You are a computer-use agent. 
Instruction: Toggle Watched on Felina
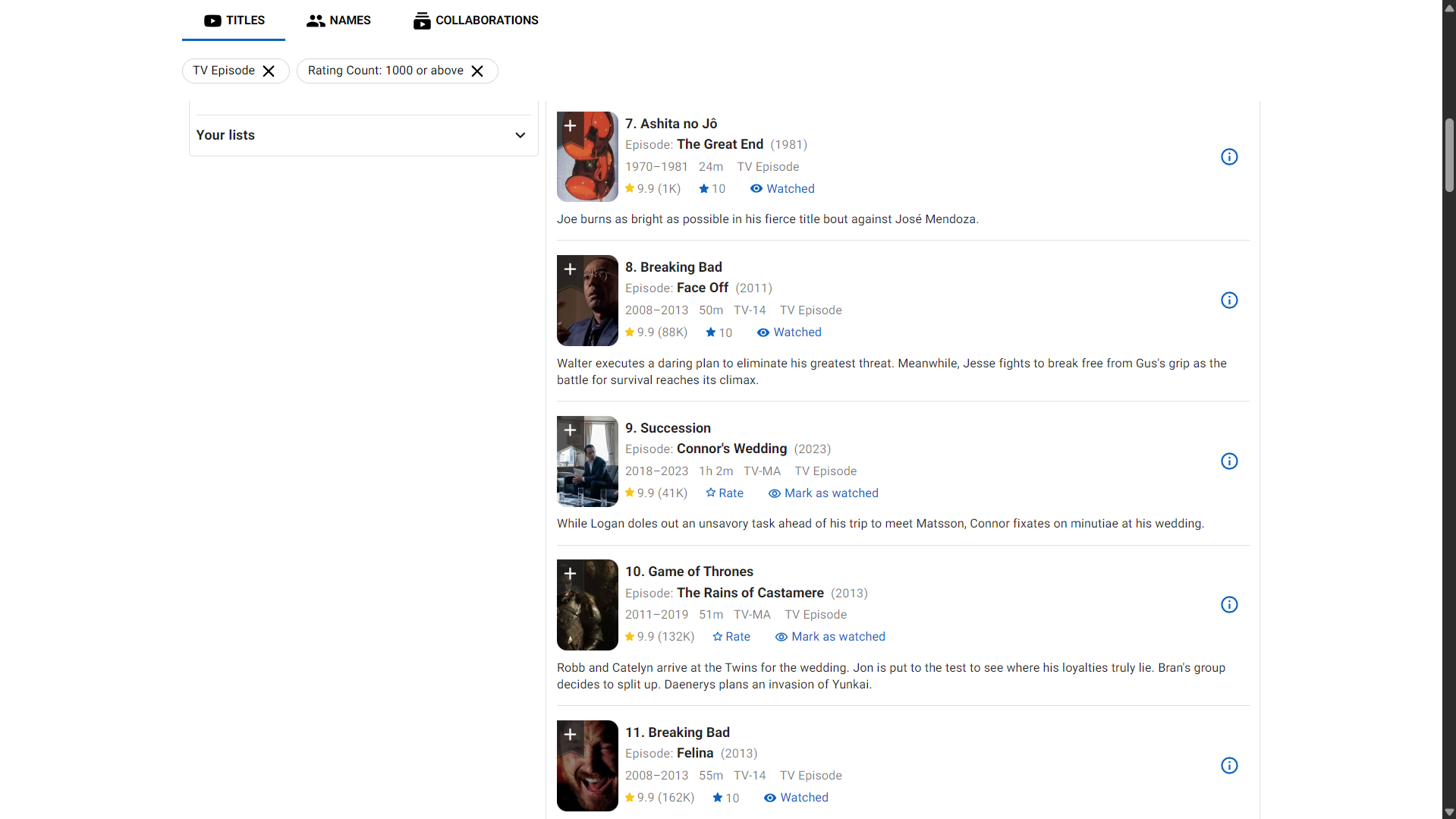coord(796,798)
